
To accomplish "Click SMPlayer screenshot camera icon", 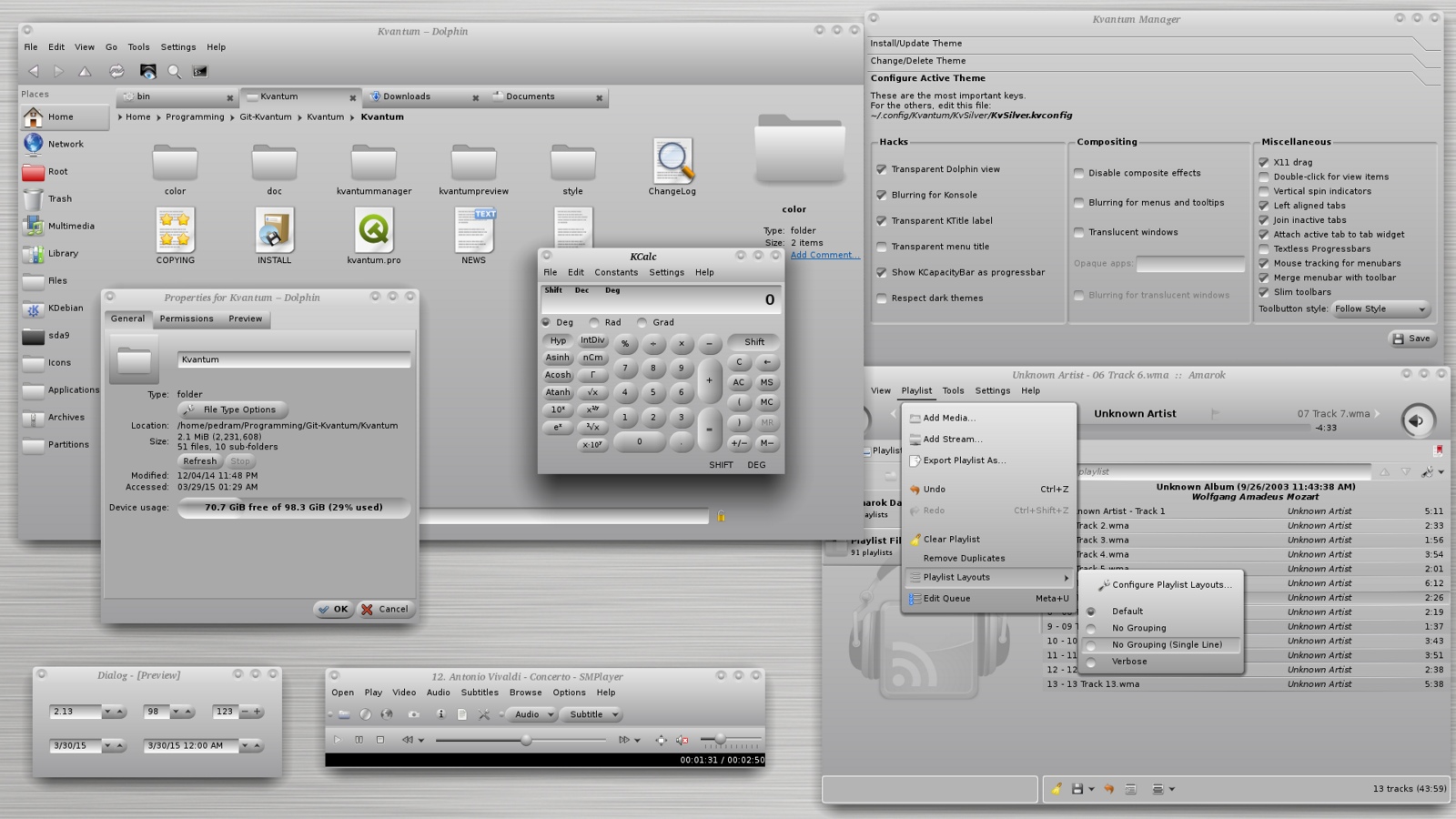I will click(414, 714).
